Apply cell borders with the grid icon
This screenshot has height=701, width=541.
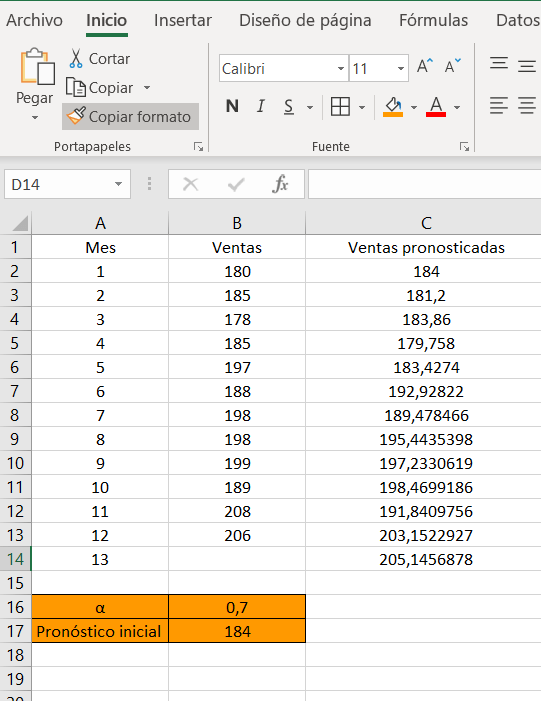click(x=340, y=107)
